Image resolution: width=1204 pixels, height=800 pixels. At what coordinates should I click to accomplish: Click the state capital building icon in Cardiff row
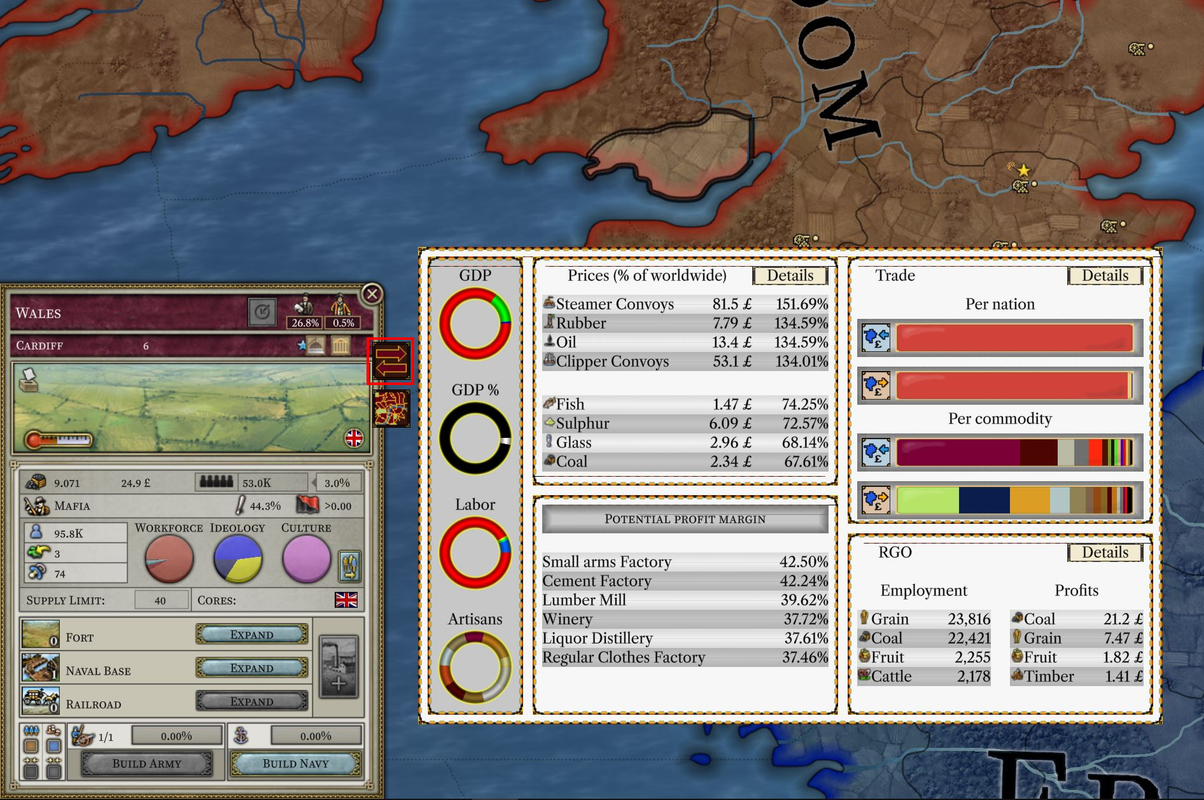(314, 346)
